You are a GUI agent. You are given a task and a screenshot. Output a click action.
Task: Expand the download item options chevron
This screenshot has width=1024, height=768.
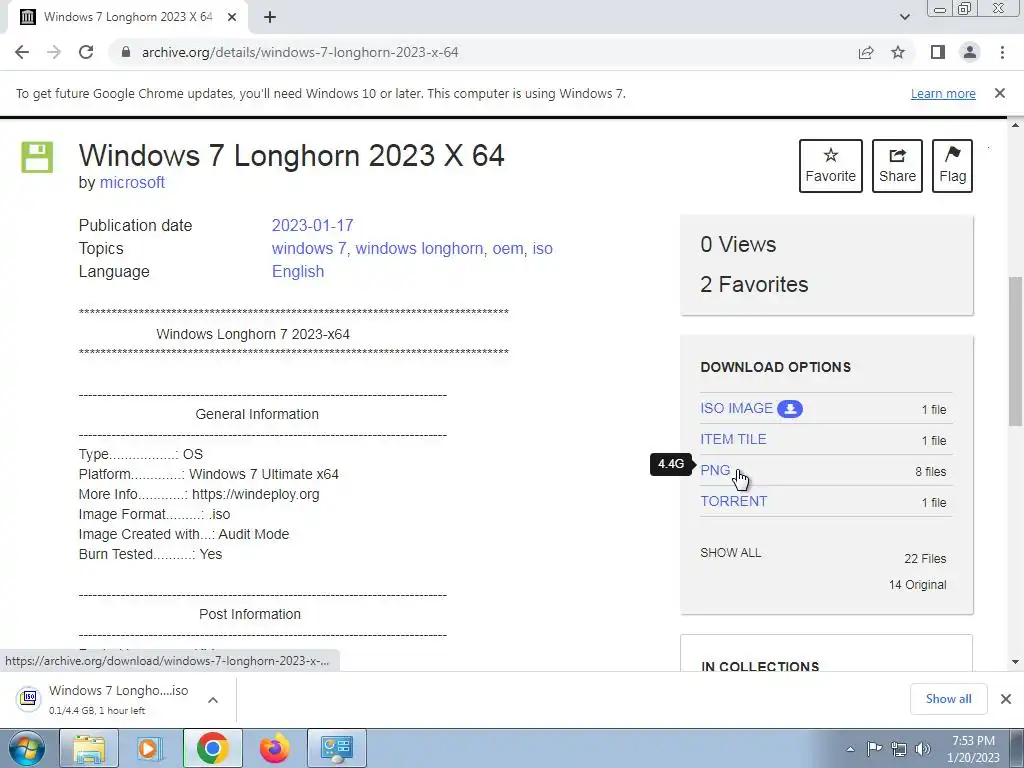pos(213,699)
